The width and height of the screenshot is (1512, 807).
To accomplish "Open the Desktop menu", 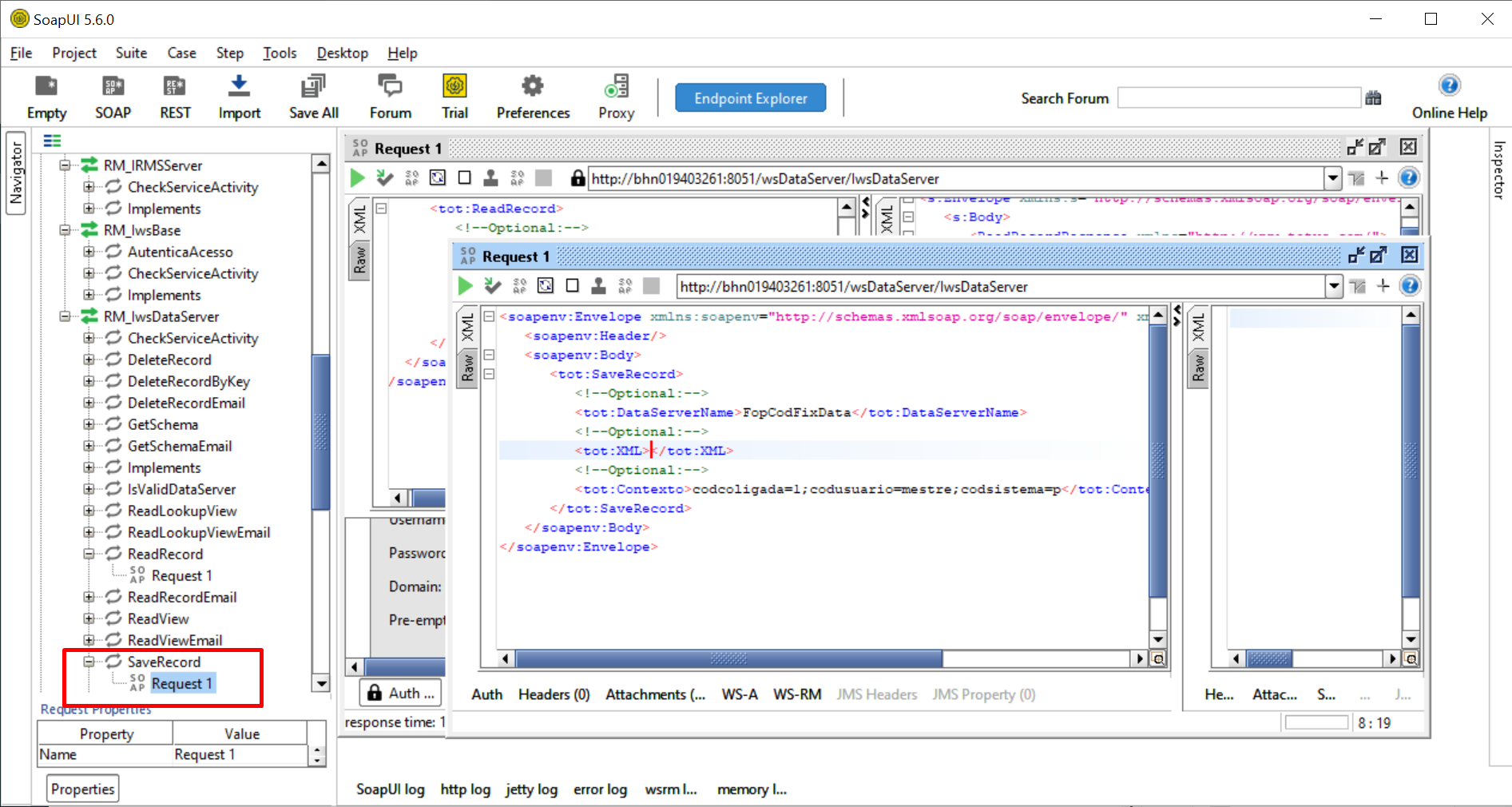I will (x=342, y=53).
